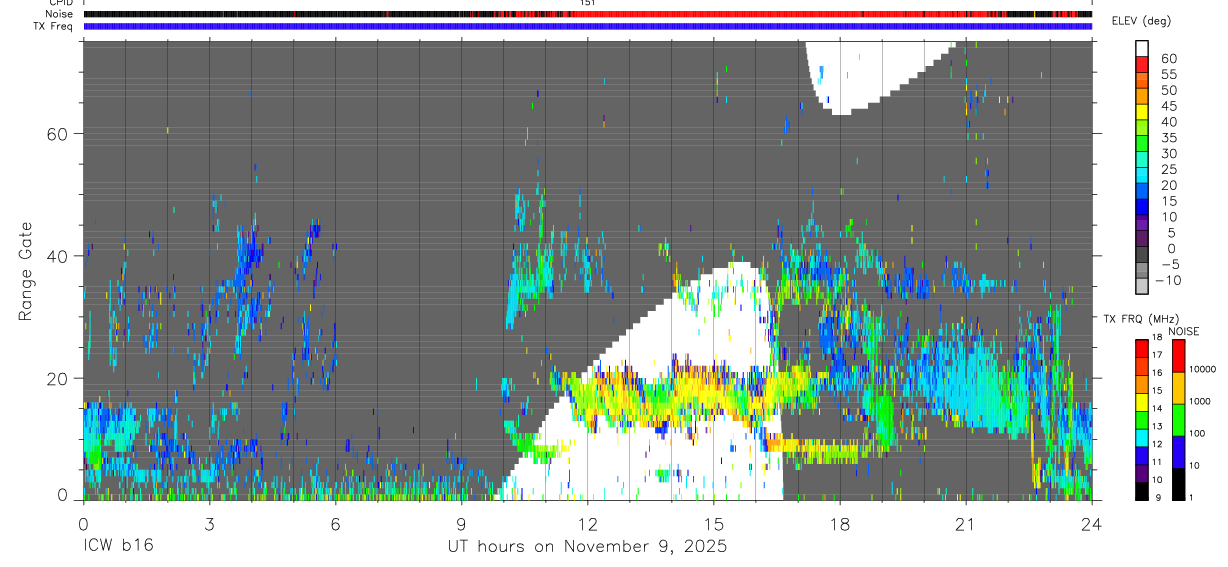Screen dimensions: 1228x567
Task: Click the yellow segment of the ELEV colorbar
Action: (1142, 112)
